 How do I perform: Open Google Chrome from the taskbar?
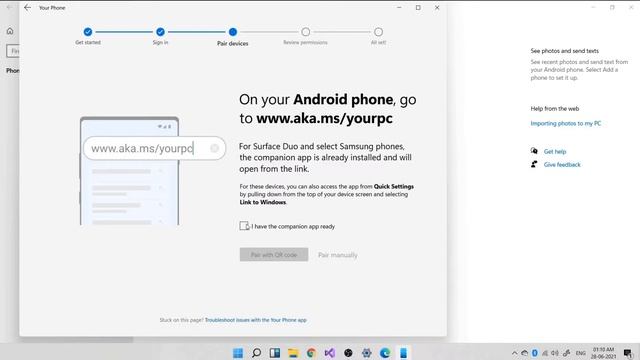pyautogui.click(x=311, y=353)
